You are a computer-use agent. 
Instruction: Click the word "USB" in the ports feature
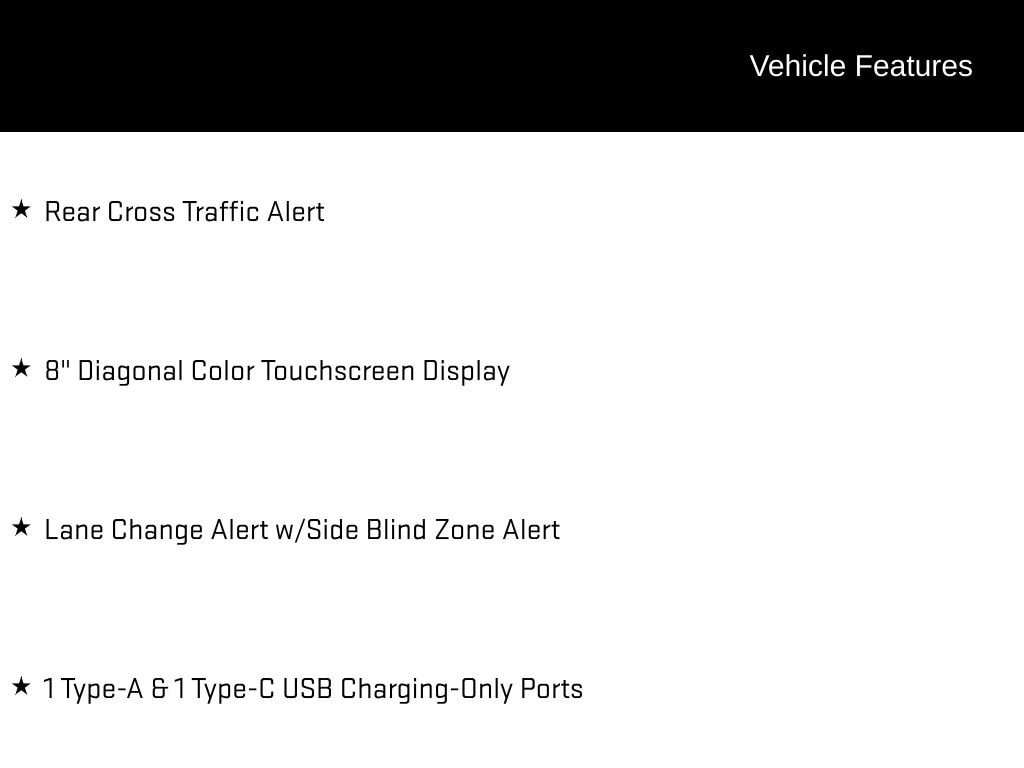coord(307,689)
